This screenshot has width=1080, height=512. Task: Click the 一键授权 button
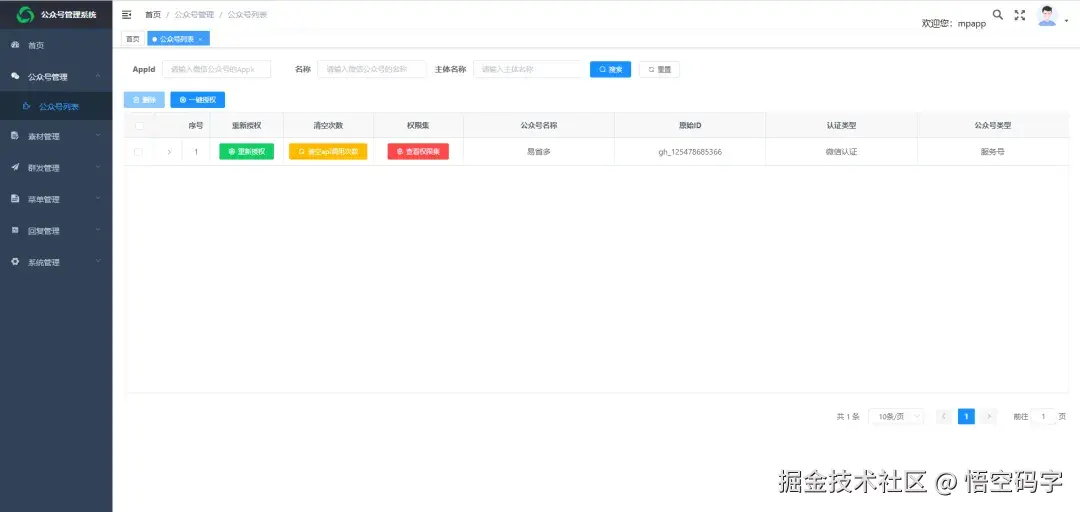pos(198,100)
